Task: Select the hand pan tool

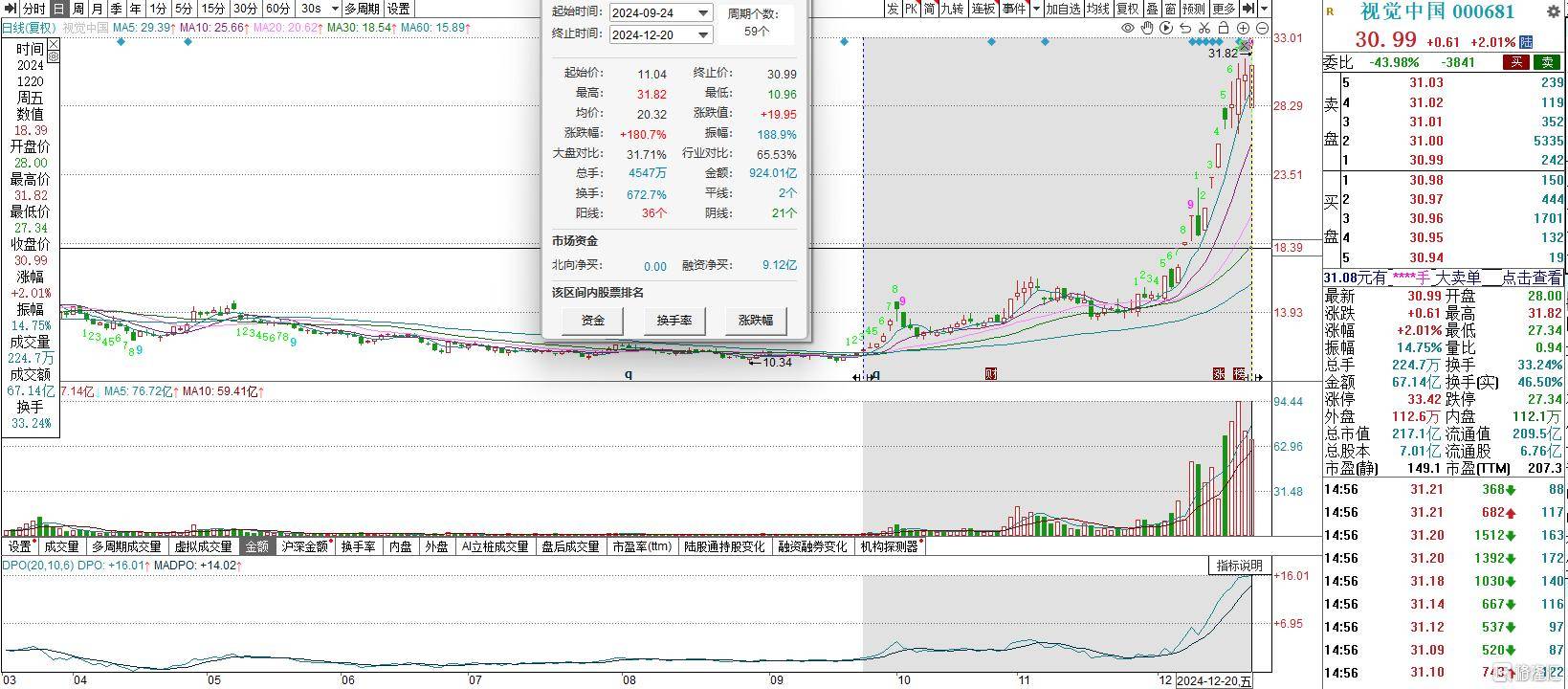Action: 1148,28
